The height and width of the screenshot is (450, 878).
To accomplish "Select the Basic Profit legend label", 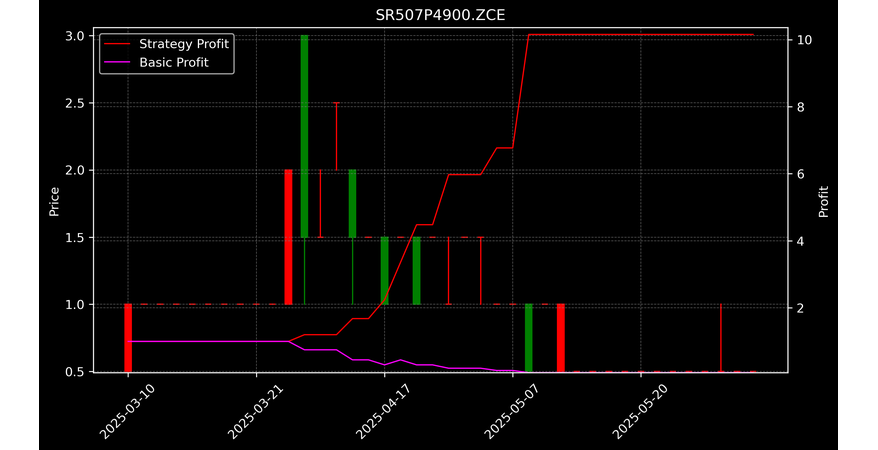I will (174, 62).
